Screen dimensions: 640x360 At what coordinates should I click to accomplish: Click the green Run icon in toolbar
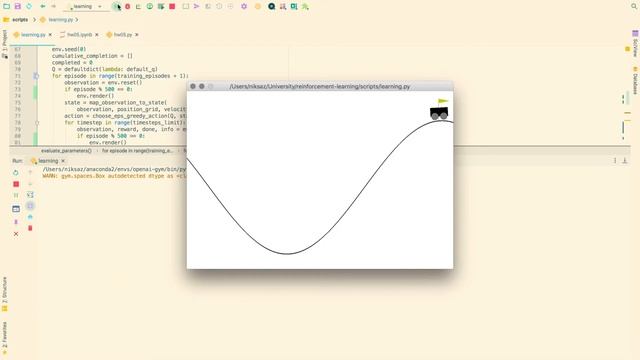tap(116, 7)
